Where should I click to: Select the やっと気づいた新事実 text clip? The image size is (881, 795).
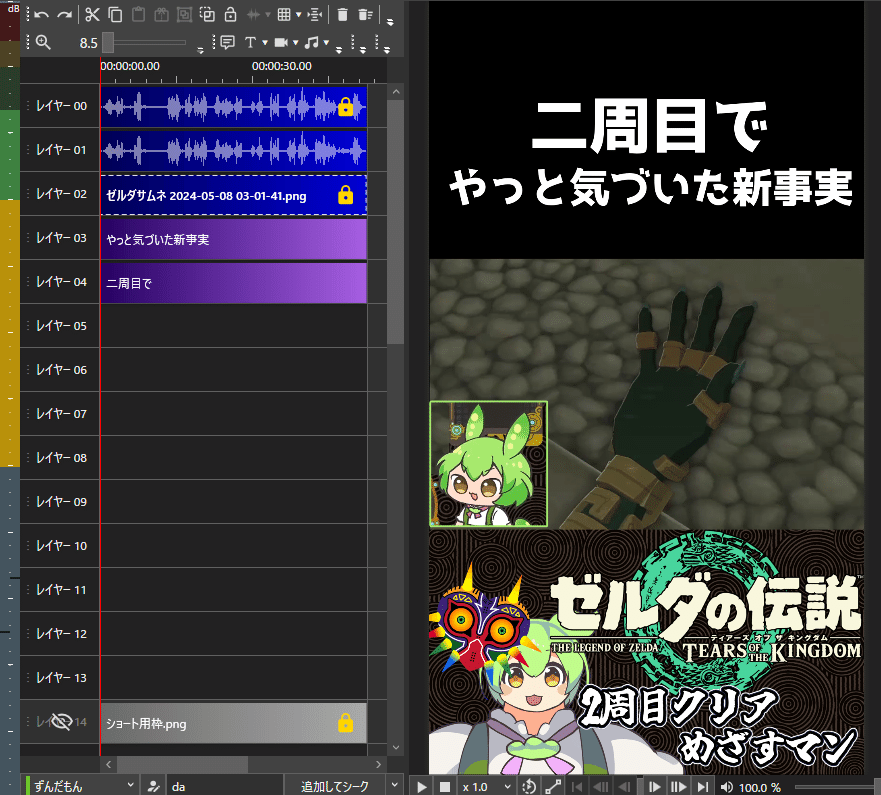234,239
